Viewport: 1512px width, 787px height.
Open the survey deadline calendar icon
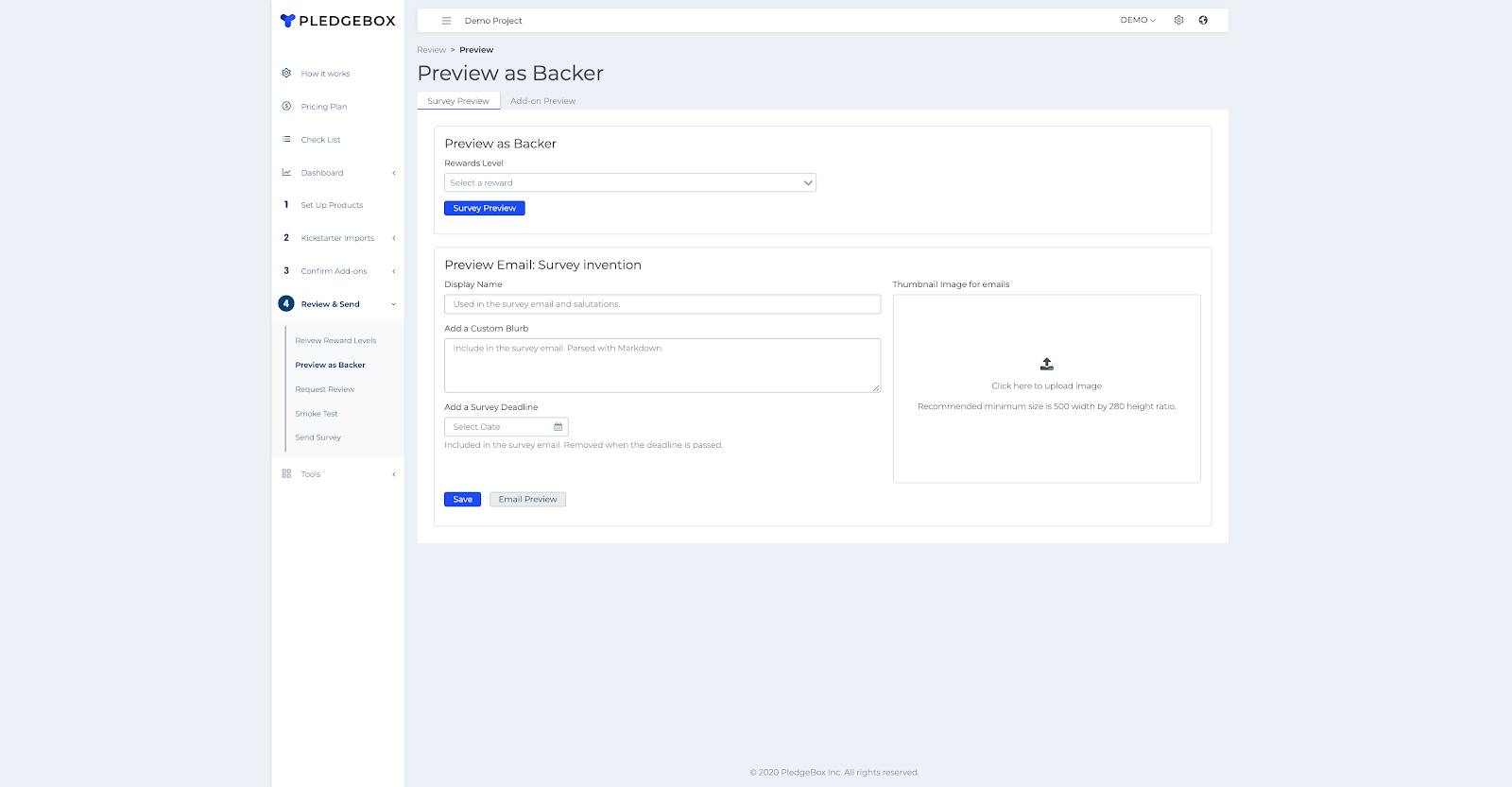558,427
